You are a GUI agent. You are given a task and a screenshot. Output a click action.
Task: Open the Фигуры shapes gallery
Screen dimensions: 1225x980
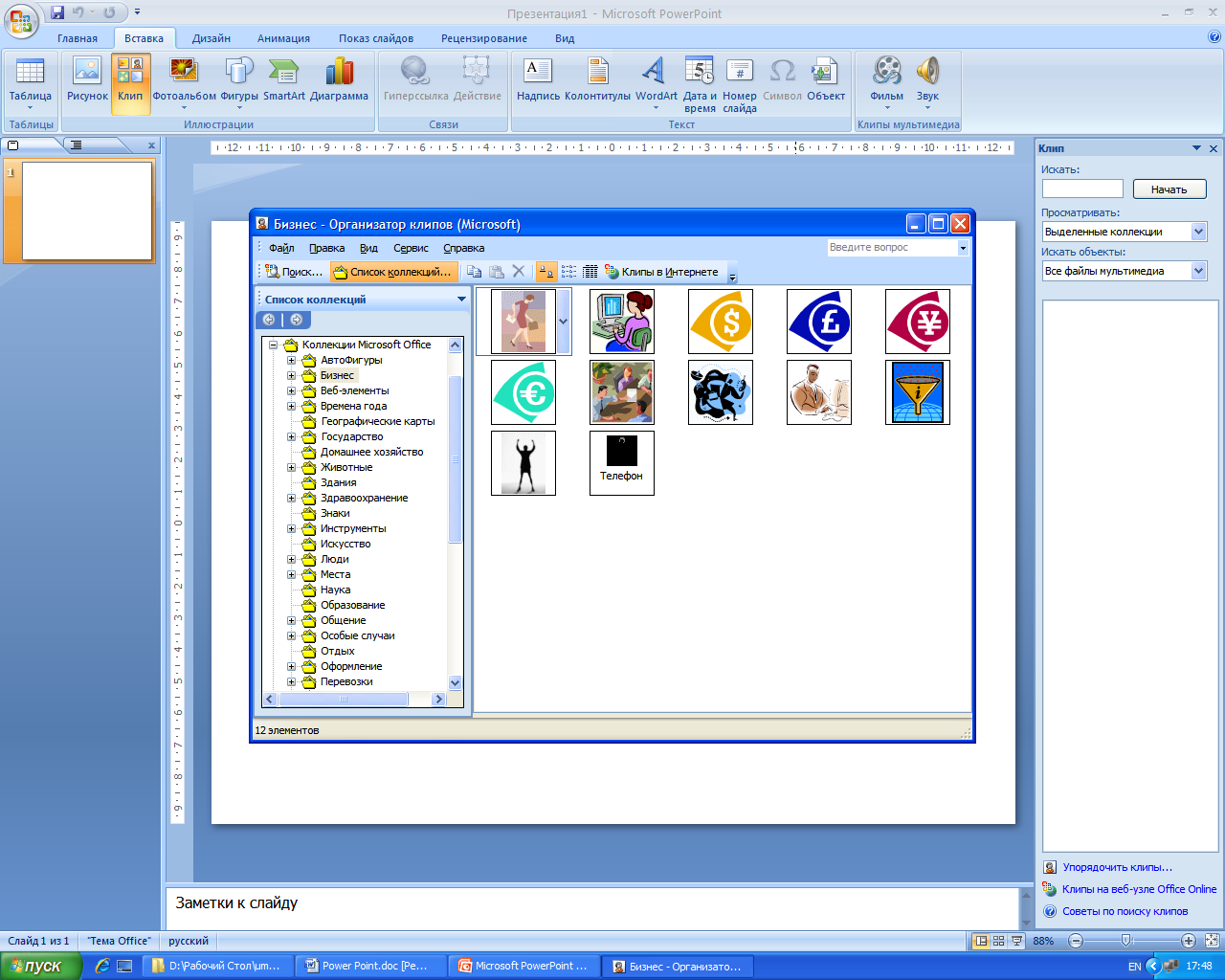click(x=239, y=83)
